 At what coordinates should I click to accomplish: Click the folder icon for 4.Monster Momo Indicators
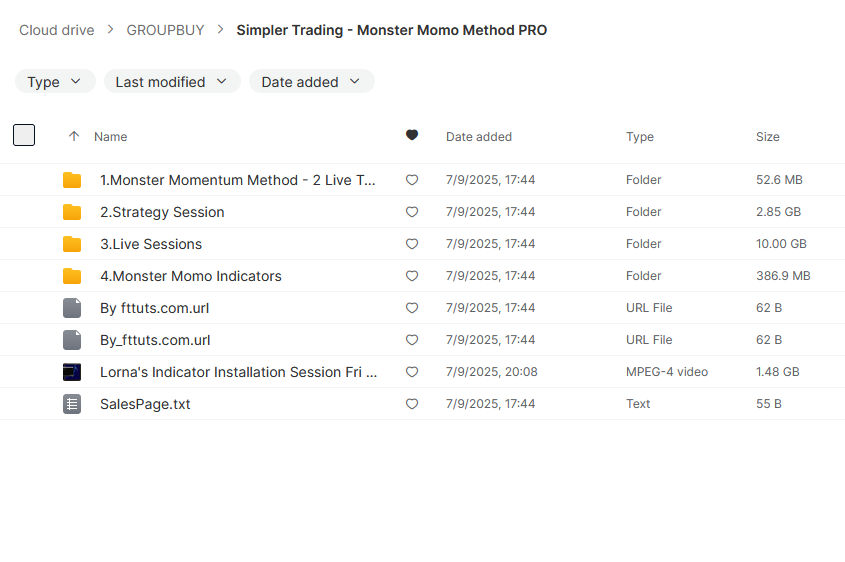pyautogui.click(x=72, y=276)
